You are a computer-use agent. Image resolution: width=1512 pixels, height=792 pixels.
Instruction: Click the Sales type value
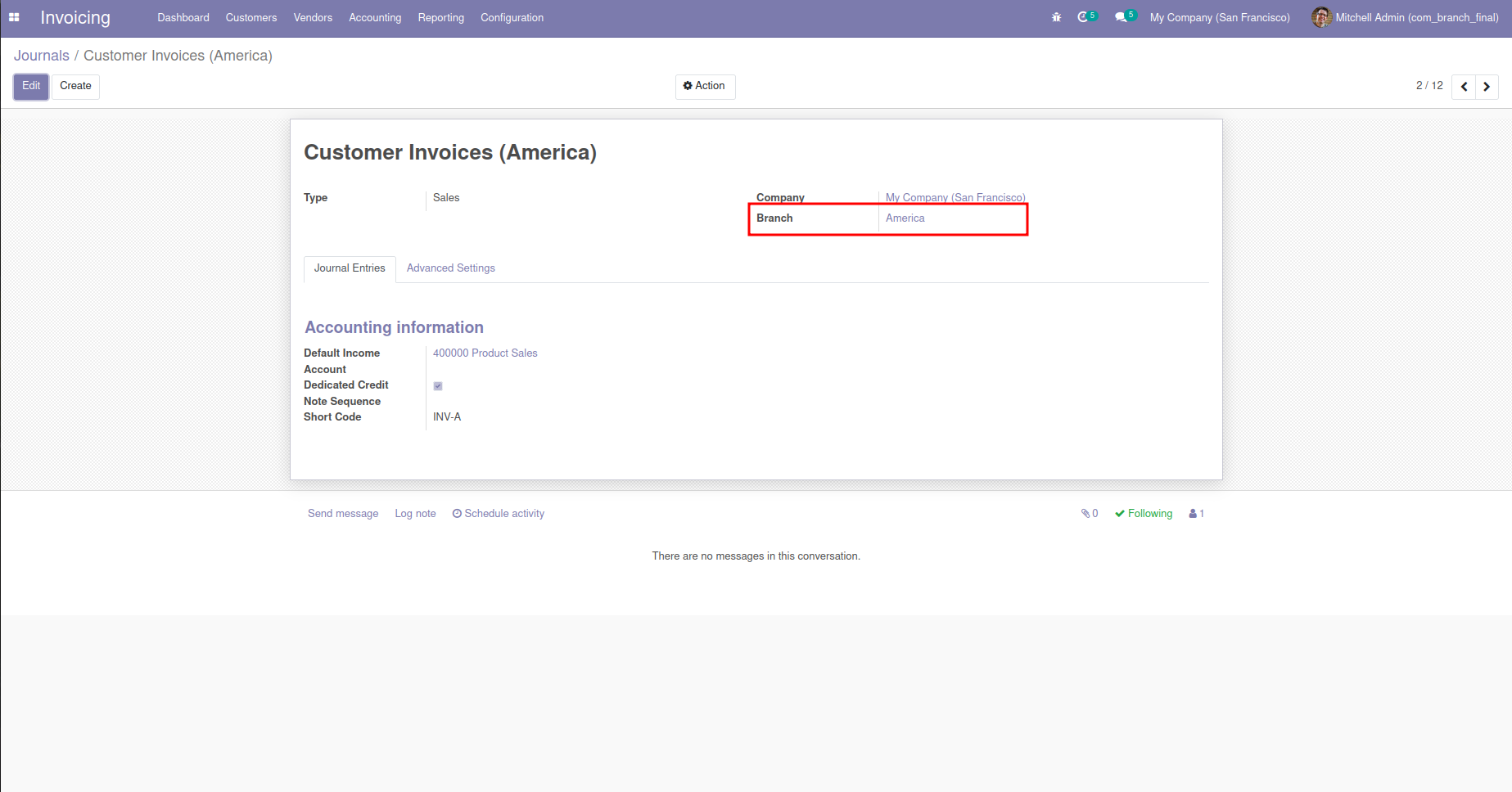pyautogui.click(x=446, y=198)
